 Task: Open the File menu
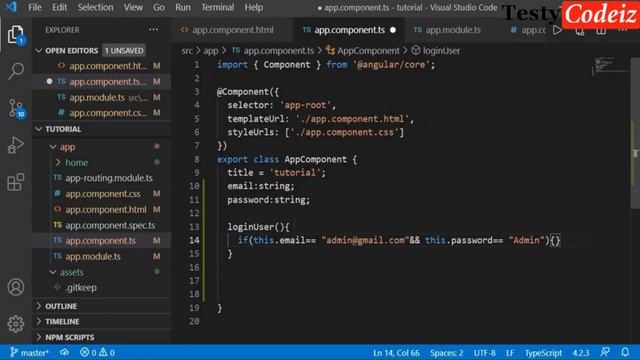point(35,7)
